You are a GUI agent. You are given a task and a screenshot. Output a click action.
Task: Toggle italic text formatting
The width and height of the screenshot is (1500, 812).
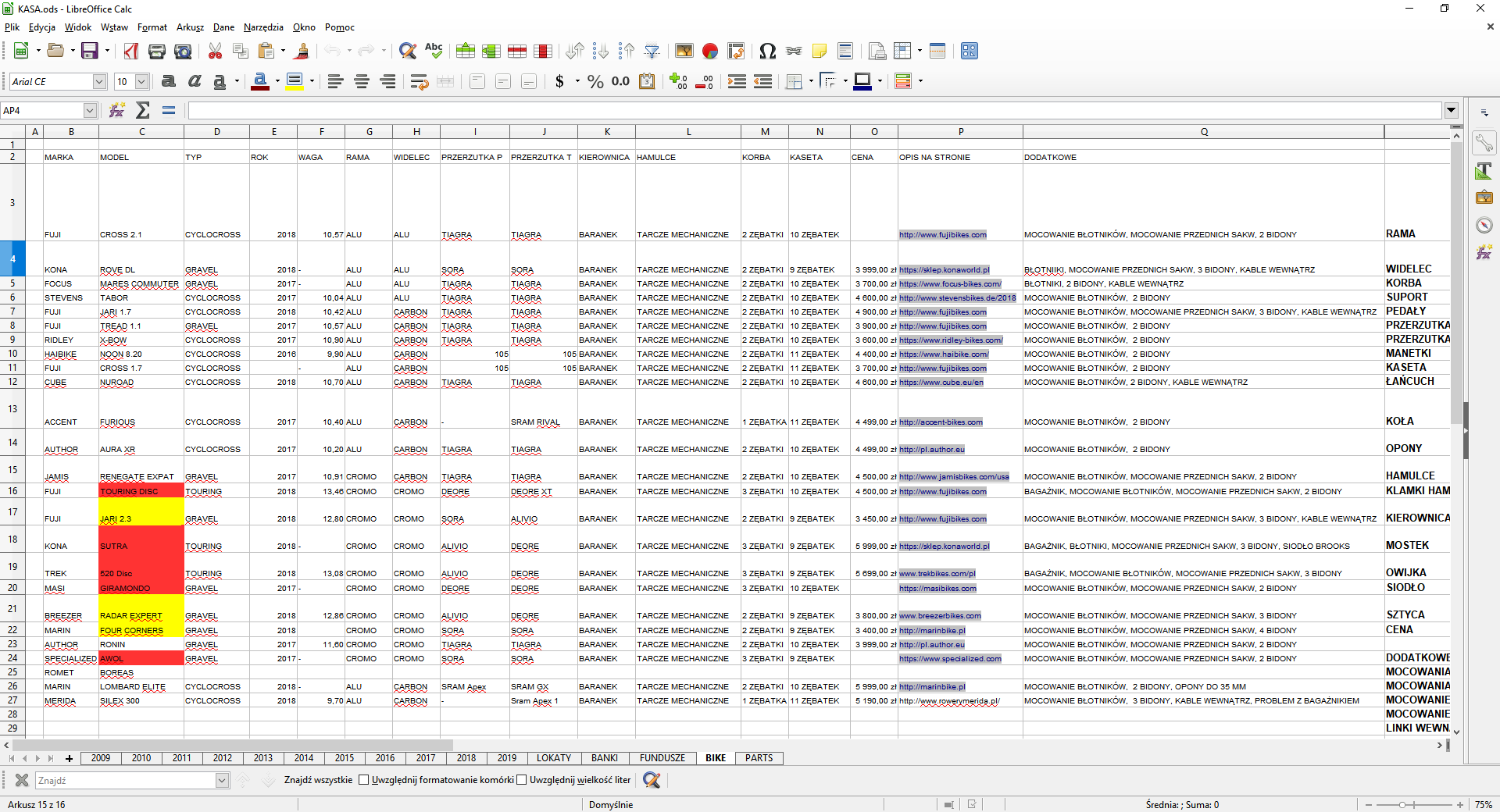click(194, 81)
